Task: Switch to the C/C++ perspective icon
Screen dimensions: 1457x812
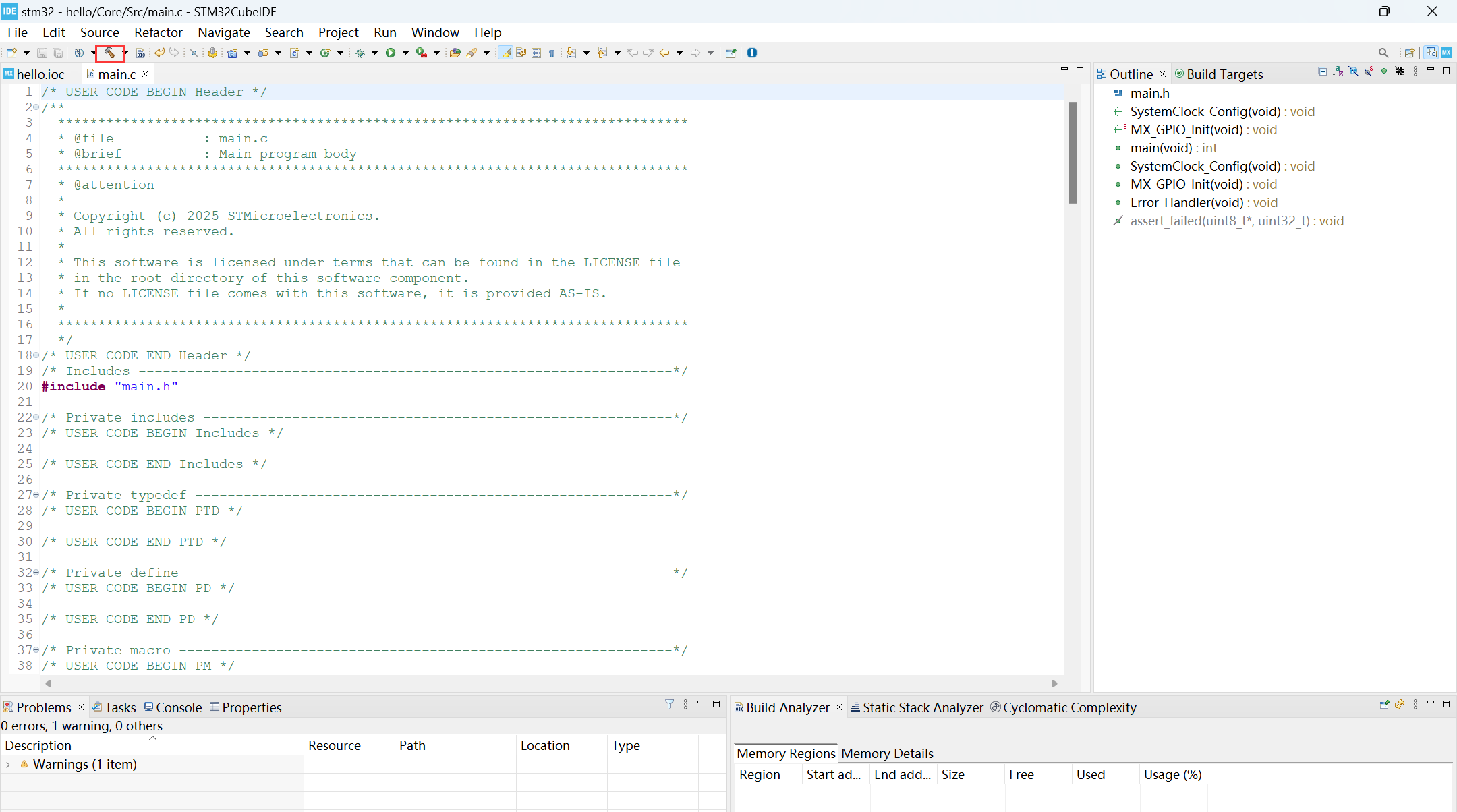Action: tap(1431, 53)
